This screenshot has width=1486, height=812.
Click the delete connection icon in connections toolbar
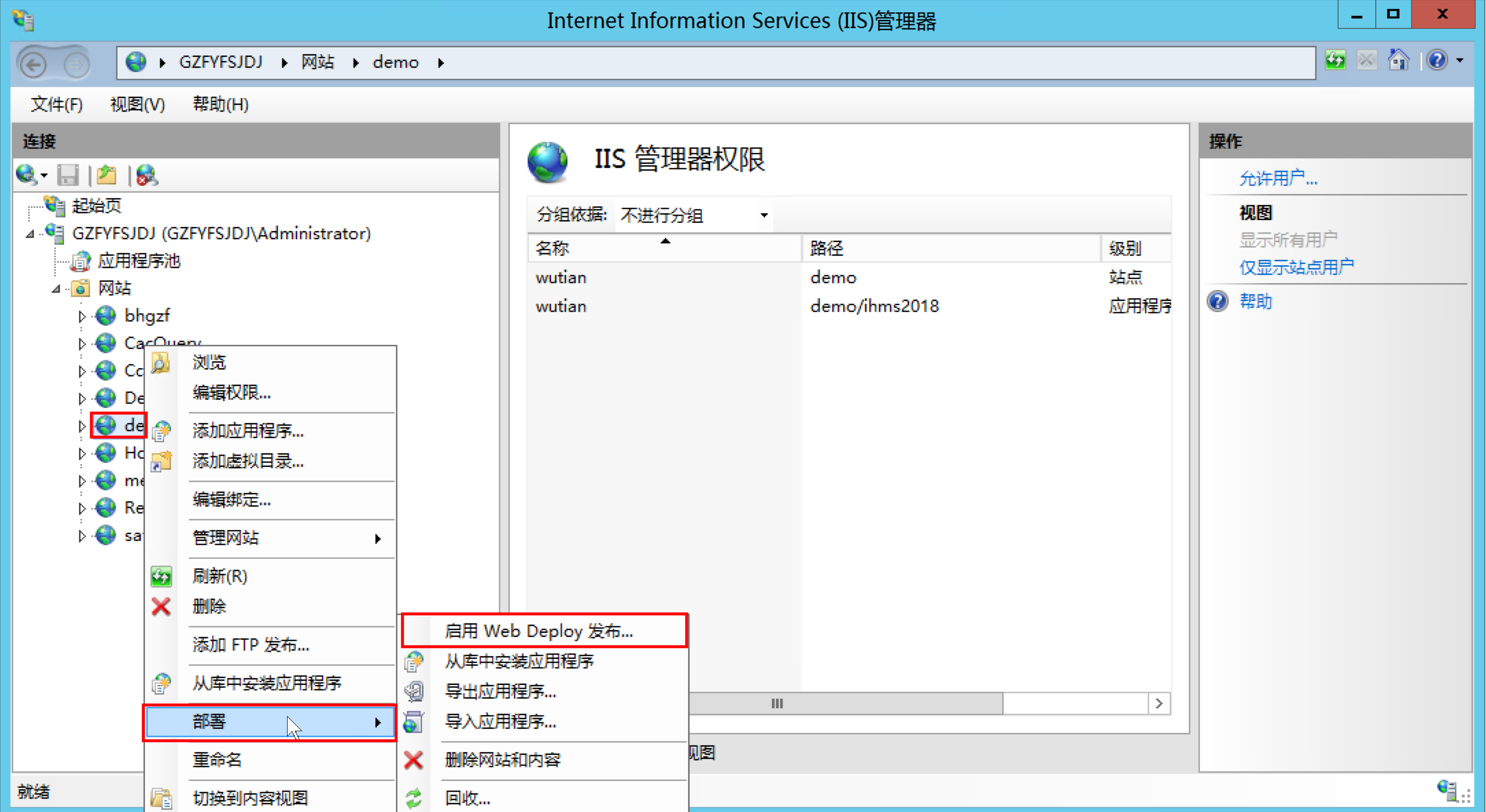click(x=146, y=175)
